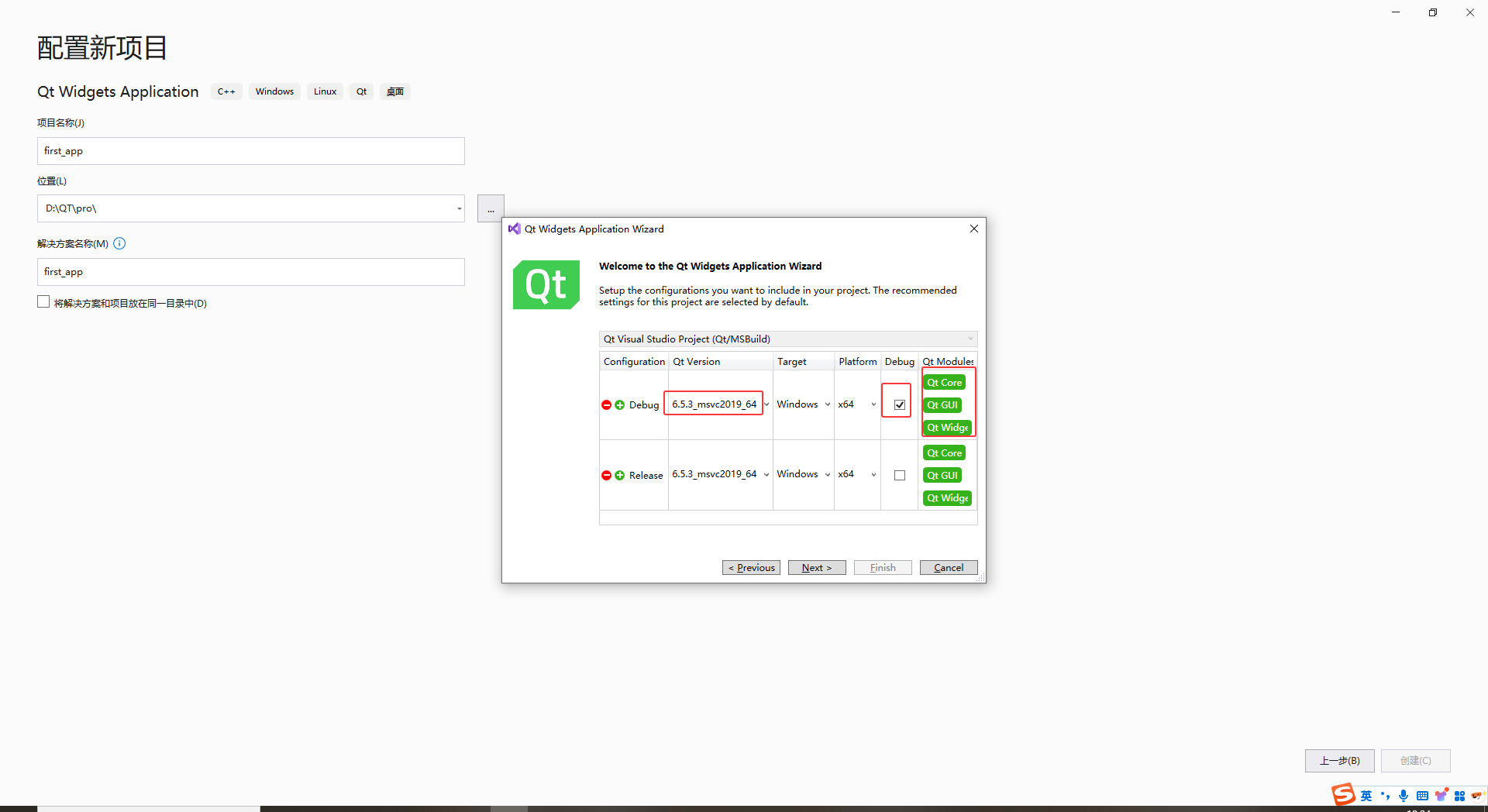
Task: Click the 创建(C) create button
Action: (x=1416, y=761)
